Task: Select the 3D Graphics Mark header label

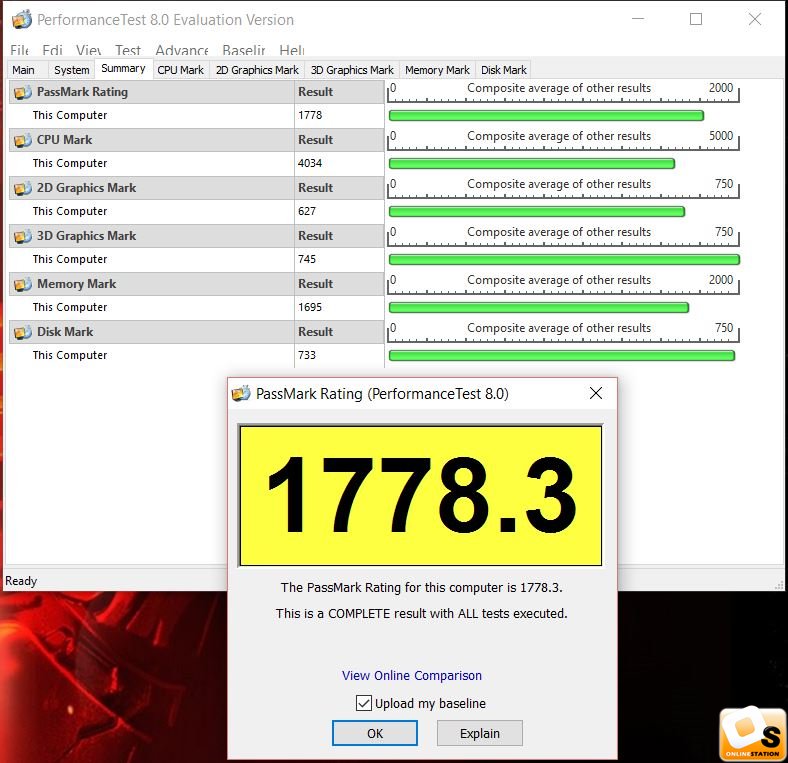Action: click(86, 236)
